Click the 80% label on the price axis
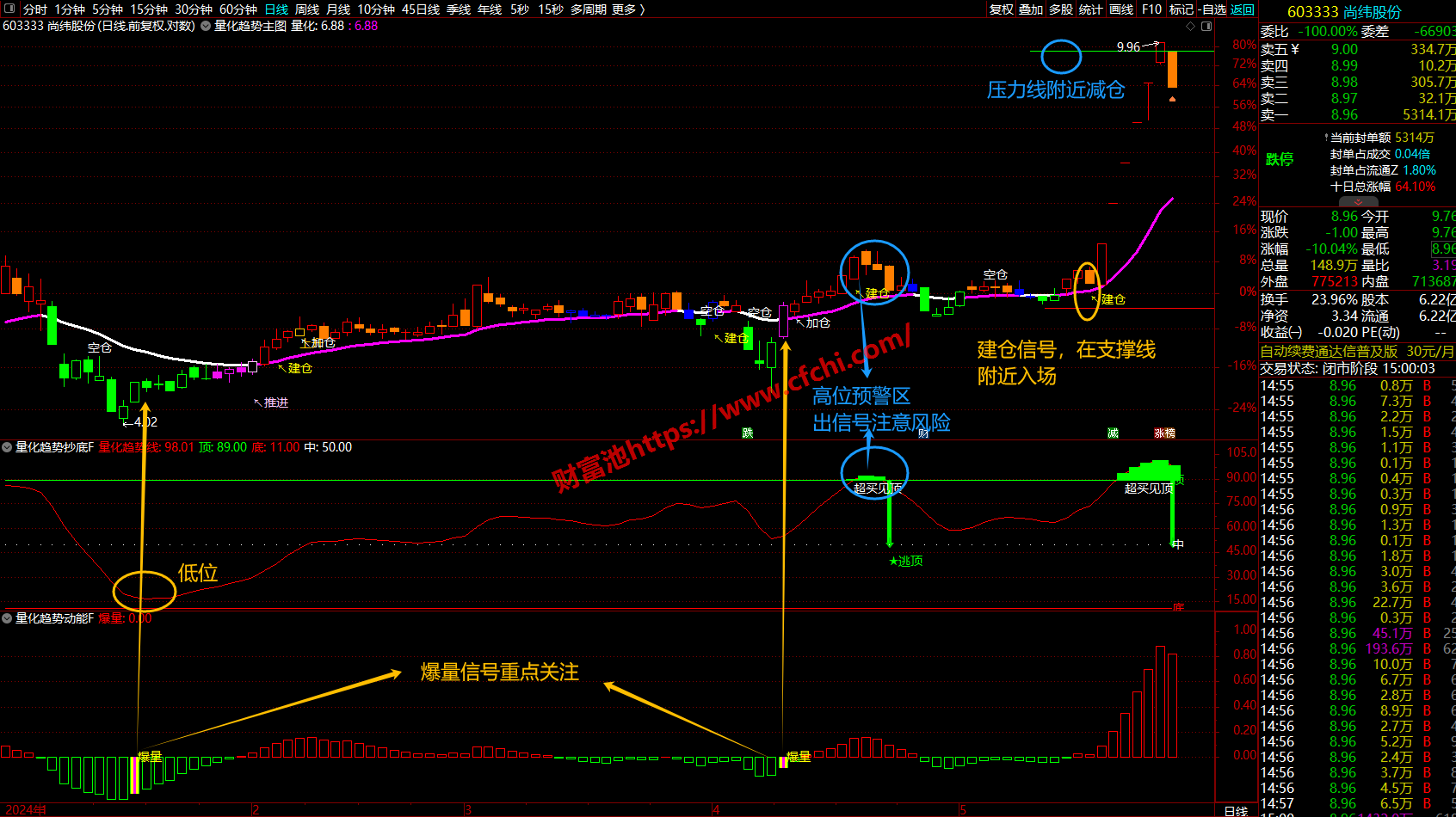This screenshot has height=817, width=1456. pyautogui.click(x=1244, y=45)
